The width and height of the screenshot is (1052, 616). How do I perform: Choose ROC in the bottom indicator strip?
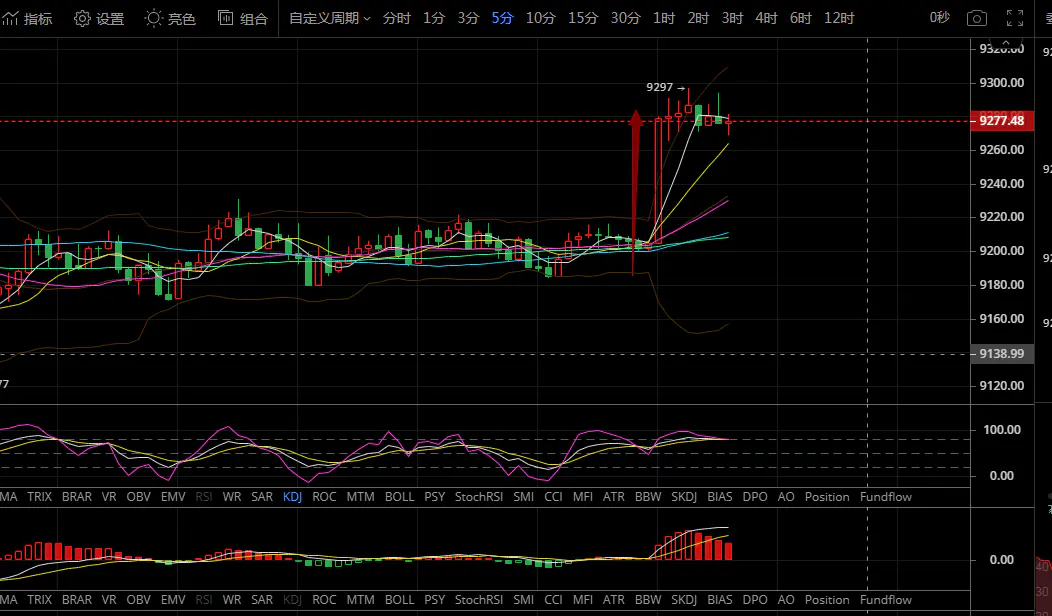point(324,600)
